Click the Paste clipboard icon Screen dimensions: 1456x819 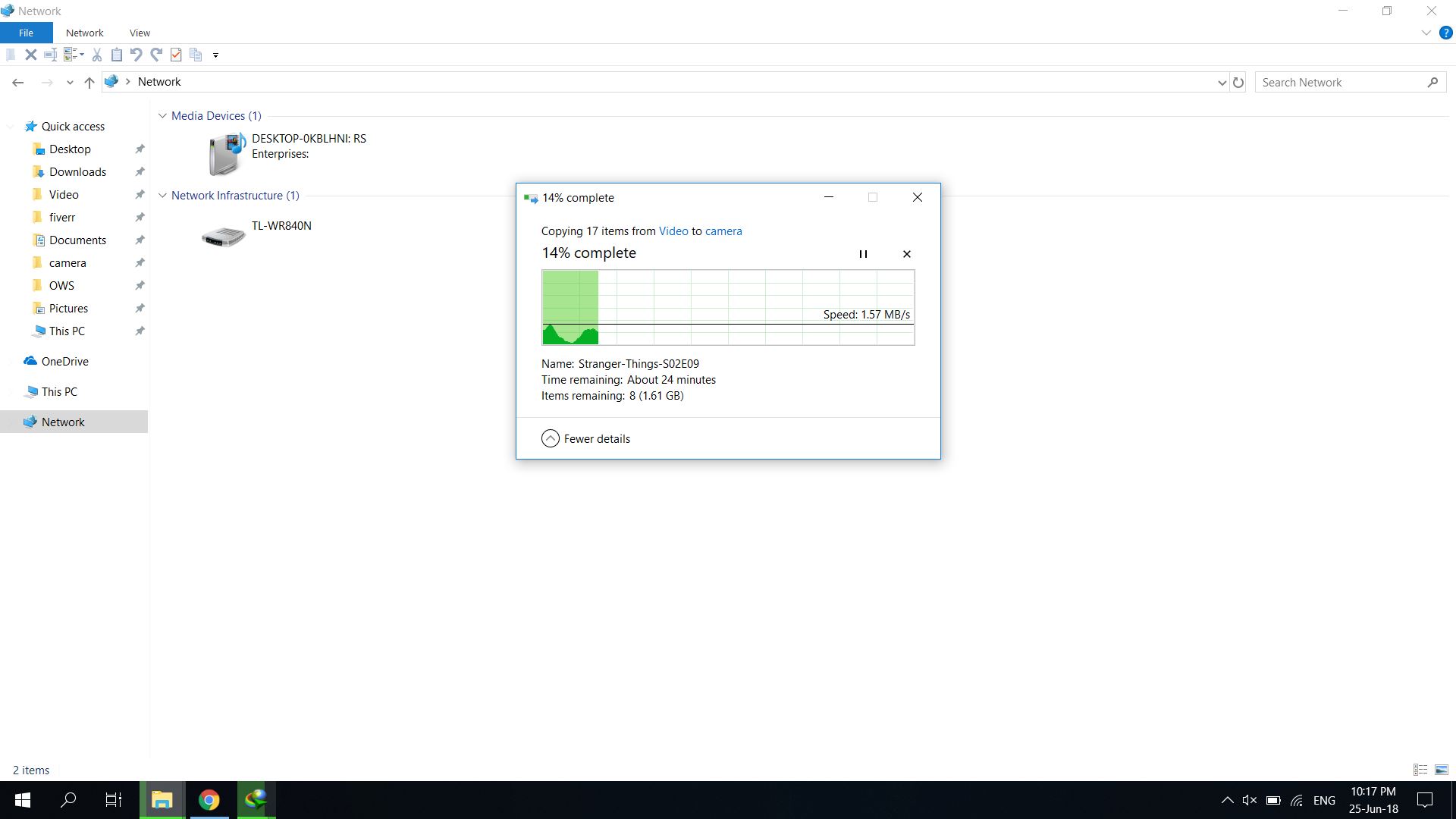point(117,55)
